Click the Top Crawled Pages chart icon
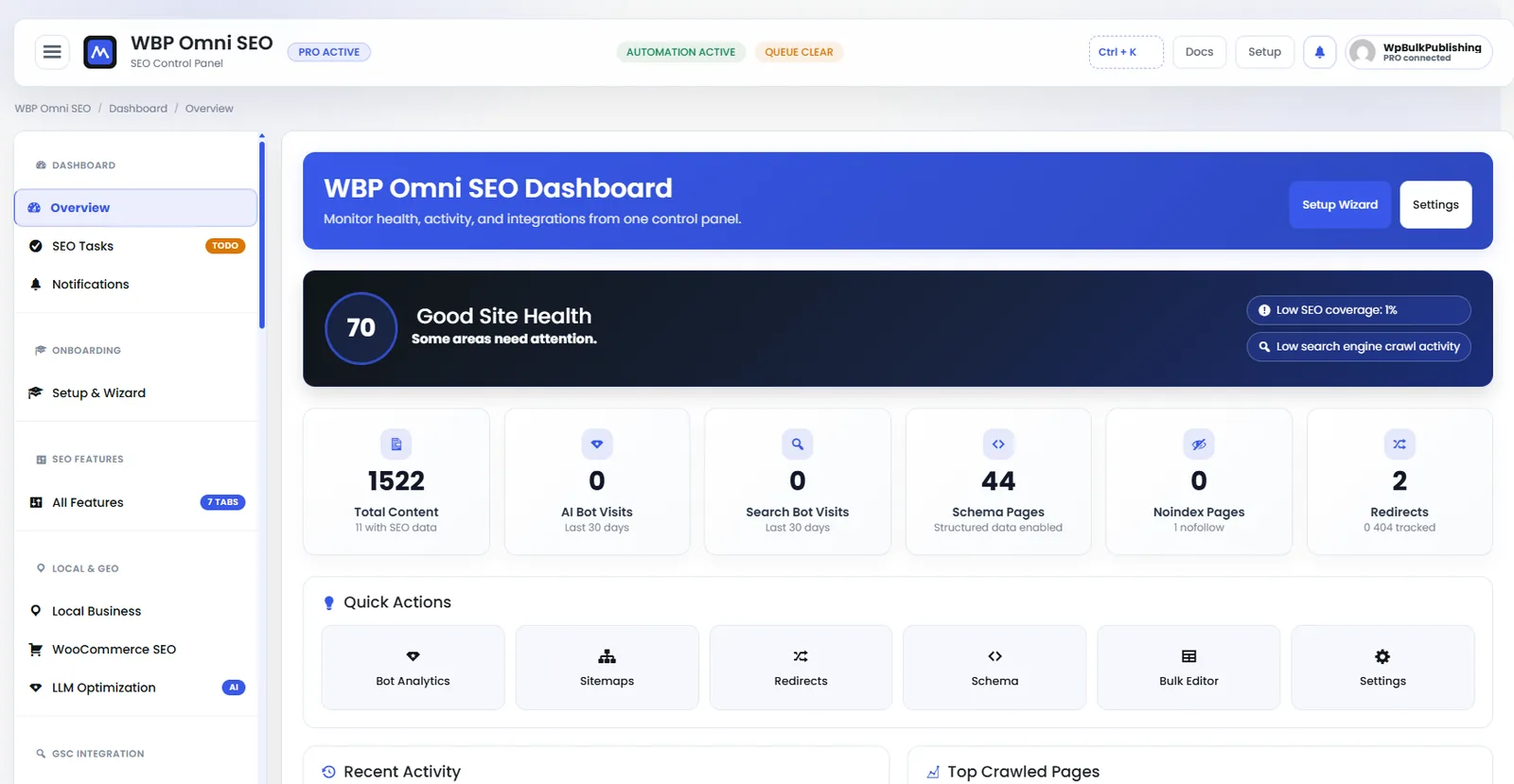This screenshot has width=1514, height=784. [x=933, y=772]
